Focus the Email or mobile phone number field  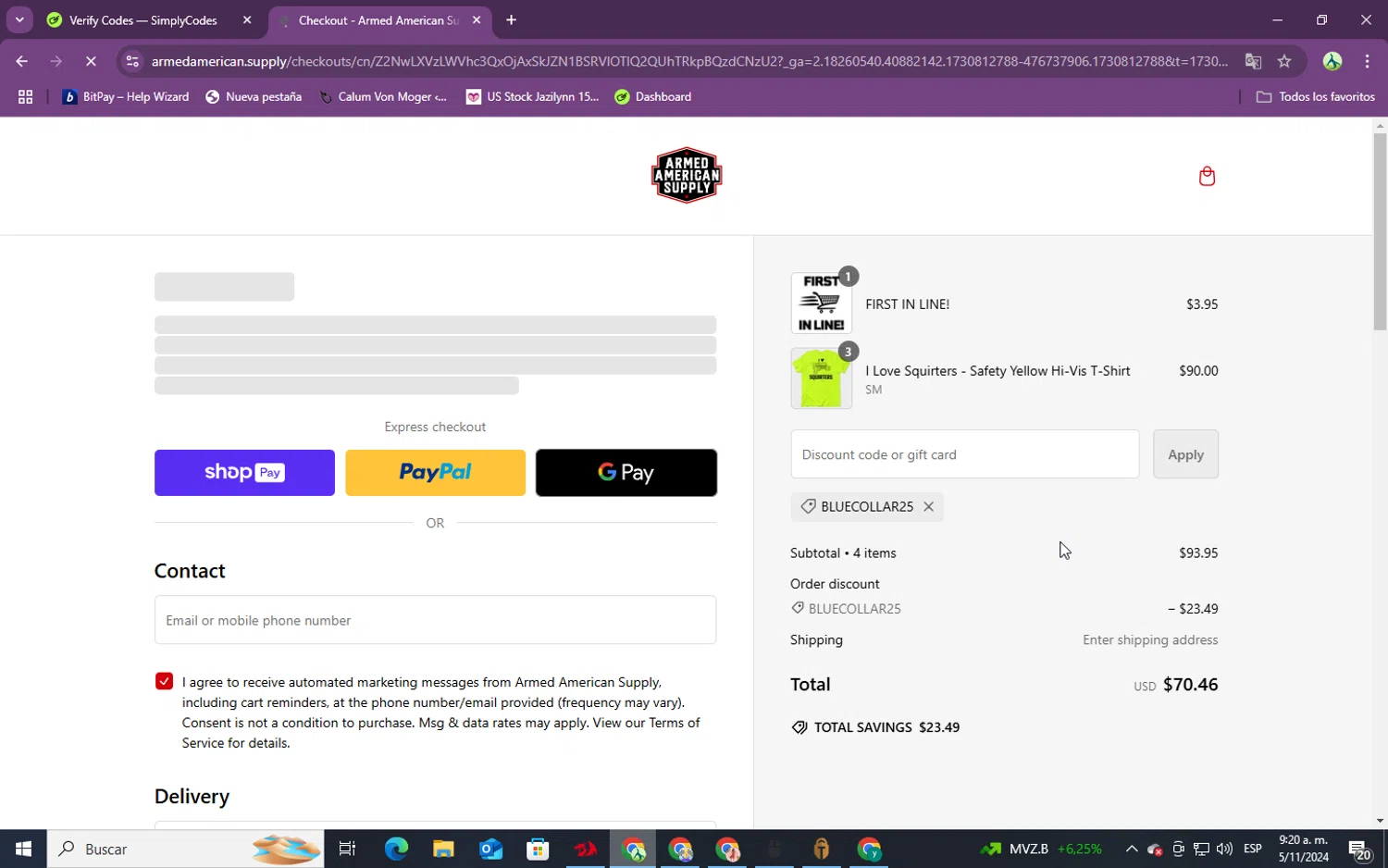pos(435,620)
